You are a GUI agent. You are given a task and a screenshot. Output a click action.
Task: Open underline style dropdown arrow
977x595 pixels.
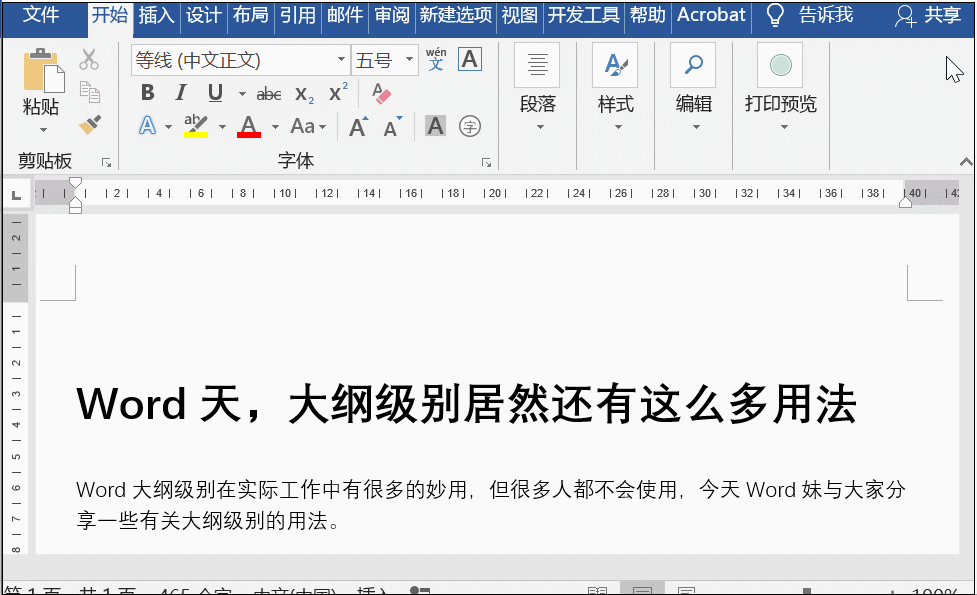[242, 94]
